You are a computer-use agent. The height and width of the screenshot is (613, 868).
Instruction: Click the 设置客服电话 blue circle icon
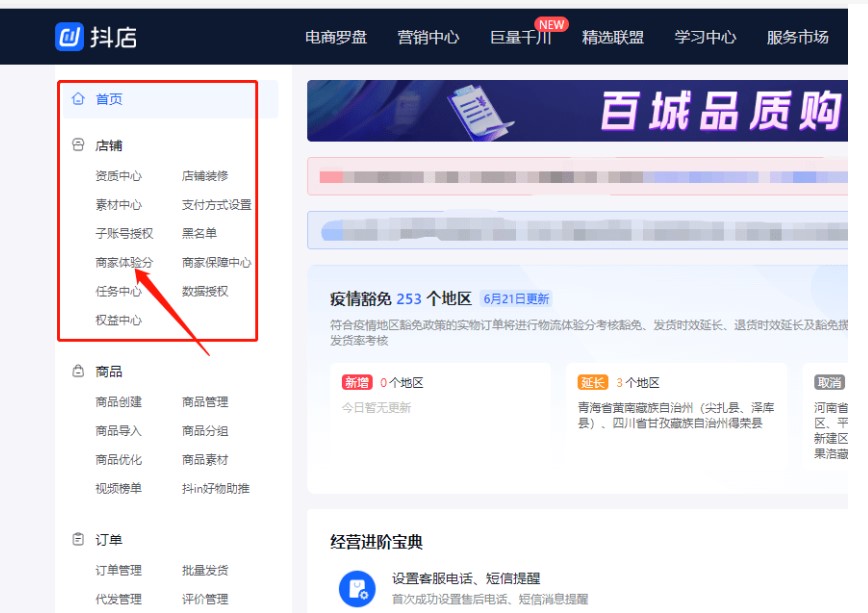357,588
